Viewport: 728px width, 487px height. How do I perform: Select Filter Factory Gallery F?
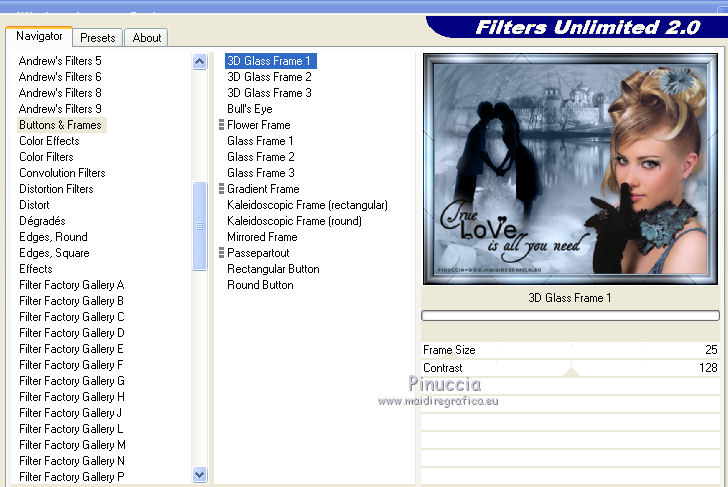click(72, 365)
